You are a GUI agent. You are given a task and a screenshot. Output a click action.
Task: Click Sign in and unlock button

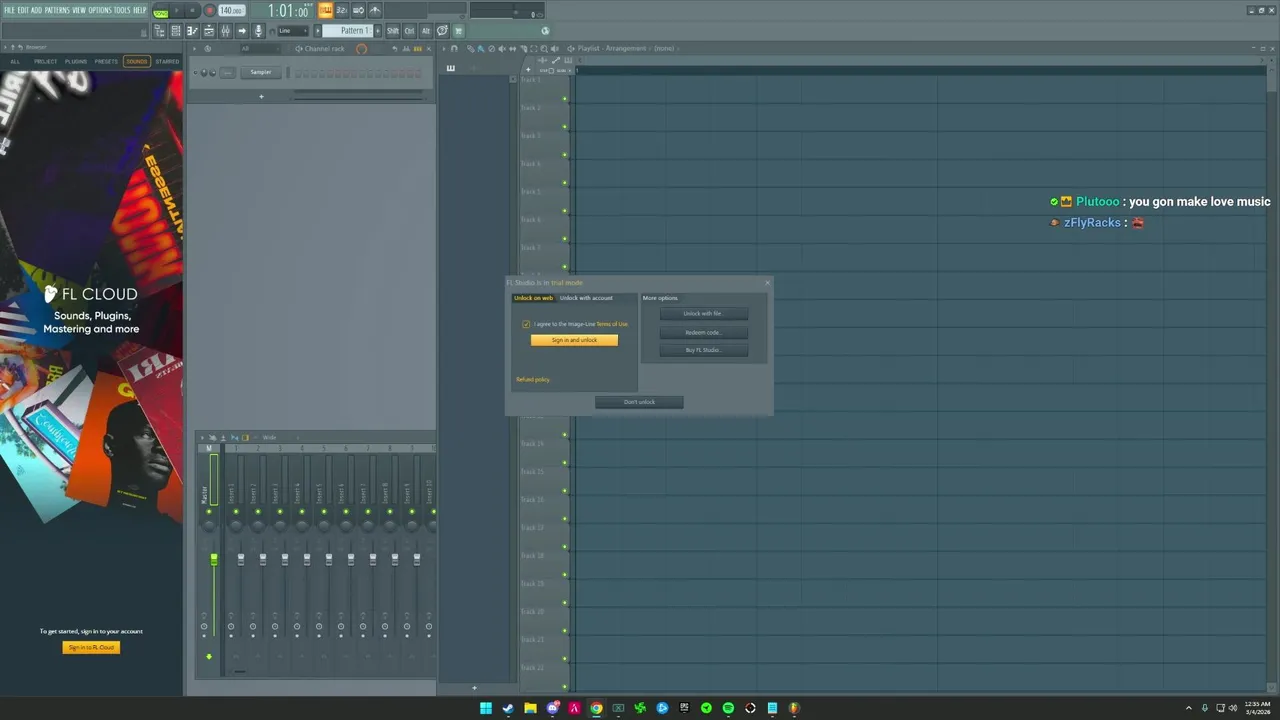click(574, 340)
